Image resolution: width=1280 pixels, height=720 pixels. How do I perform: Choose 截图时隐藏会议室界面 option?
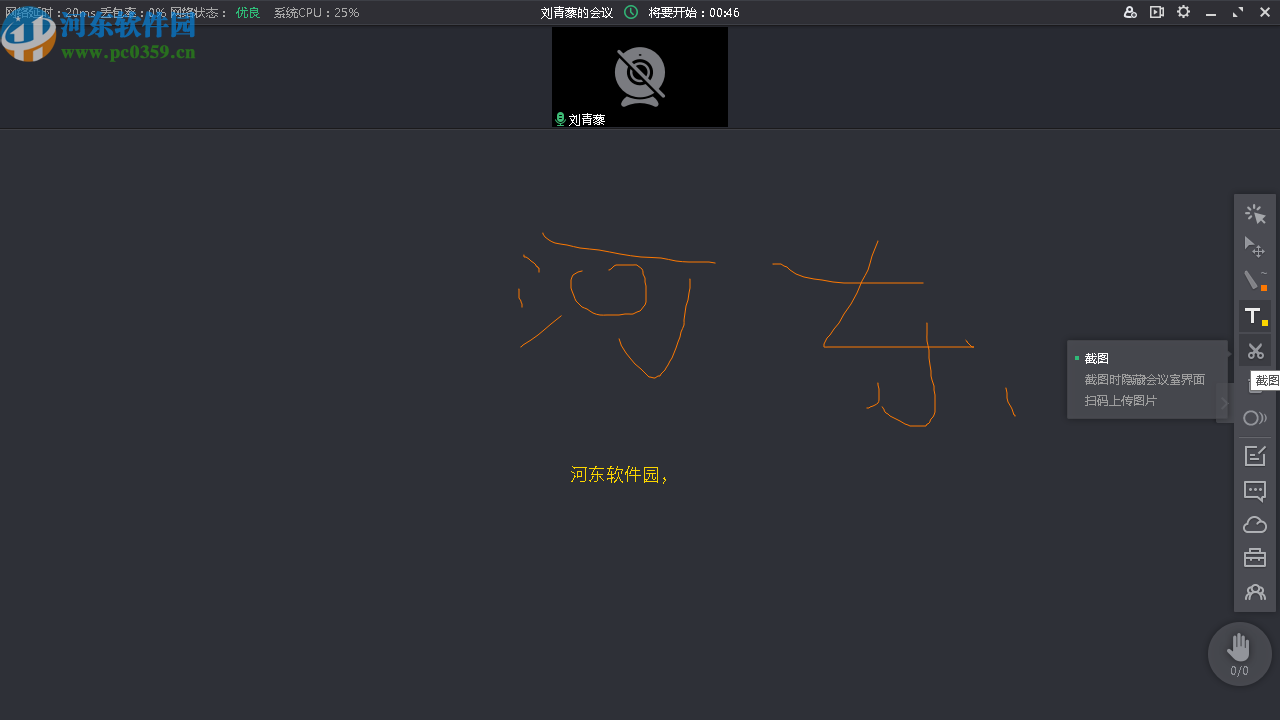coord(1144,379)
